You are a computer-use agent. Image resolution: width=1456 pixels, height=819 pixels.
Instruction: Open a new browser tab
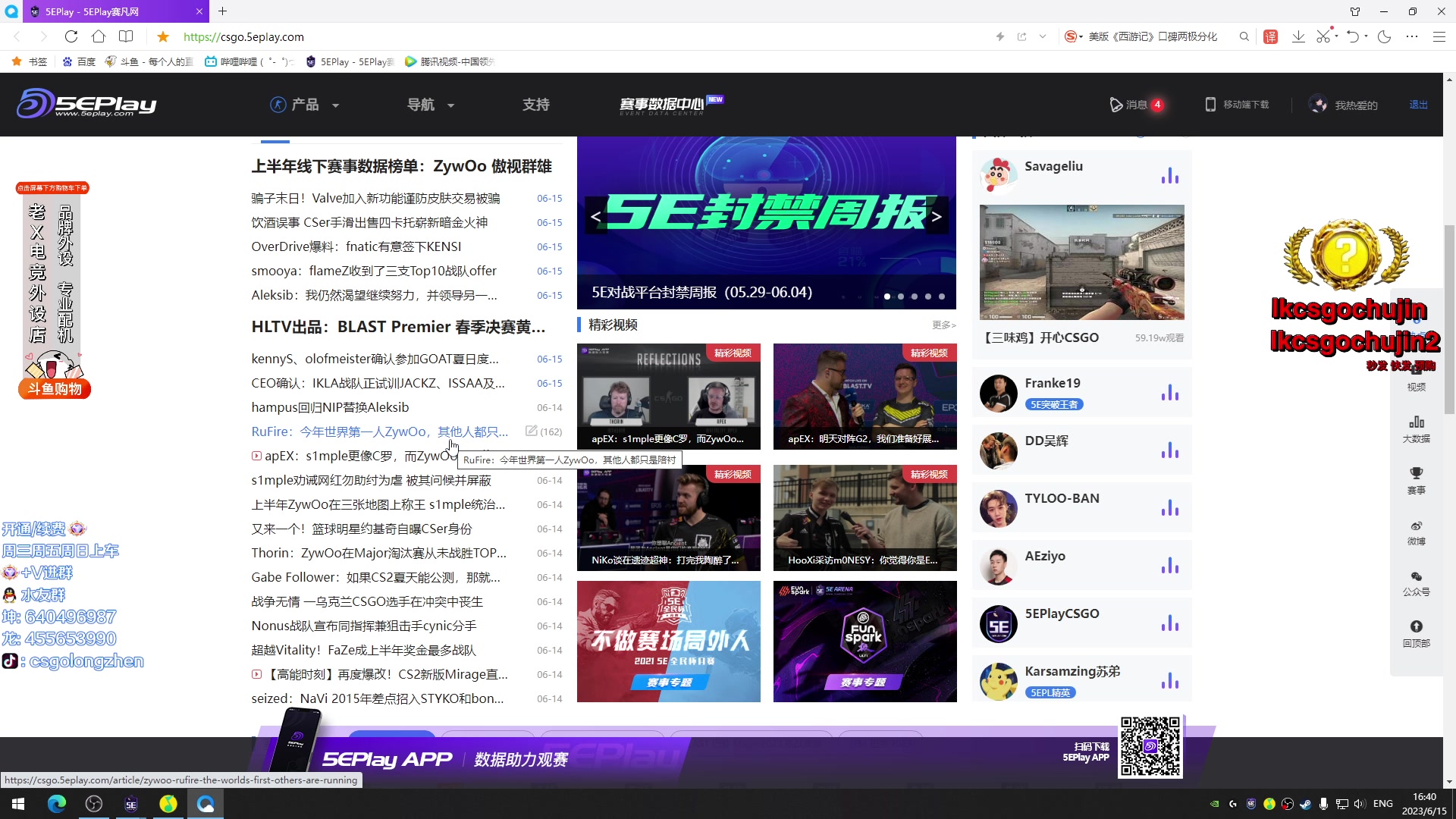222,11
